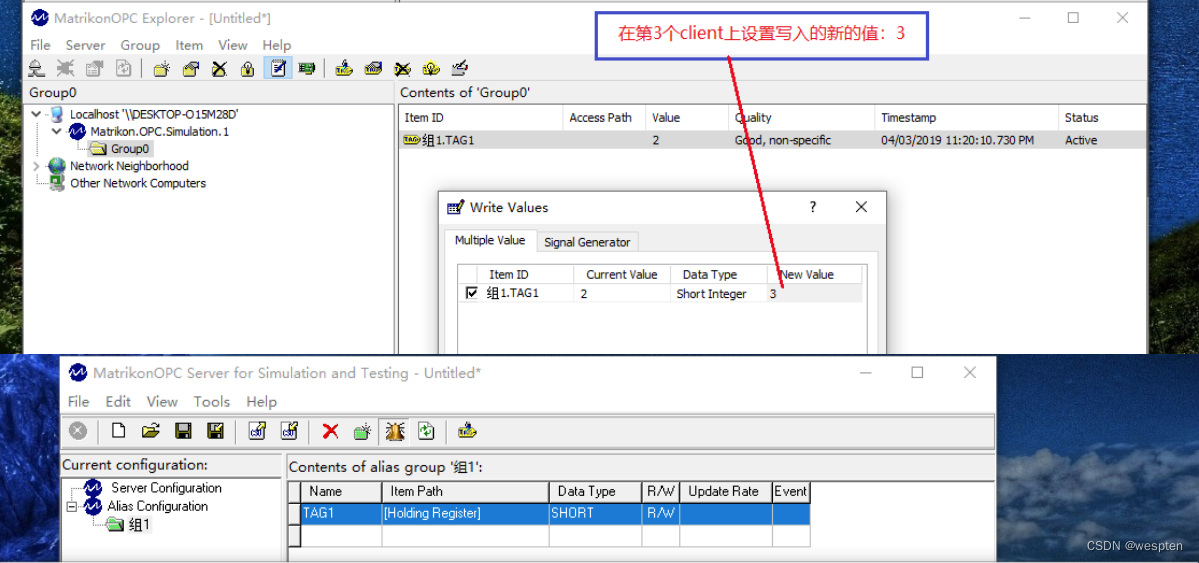Click the Item Path column header in Server
The width and height of the screenshot is (1199, 563).
pos(466,491)
